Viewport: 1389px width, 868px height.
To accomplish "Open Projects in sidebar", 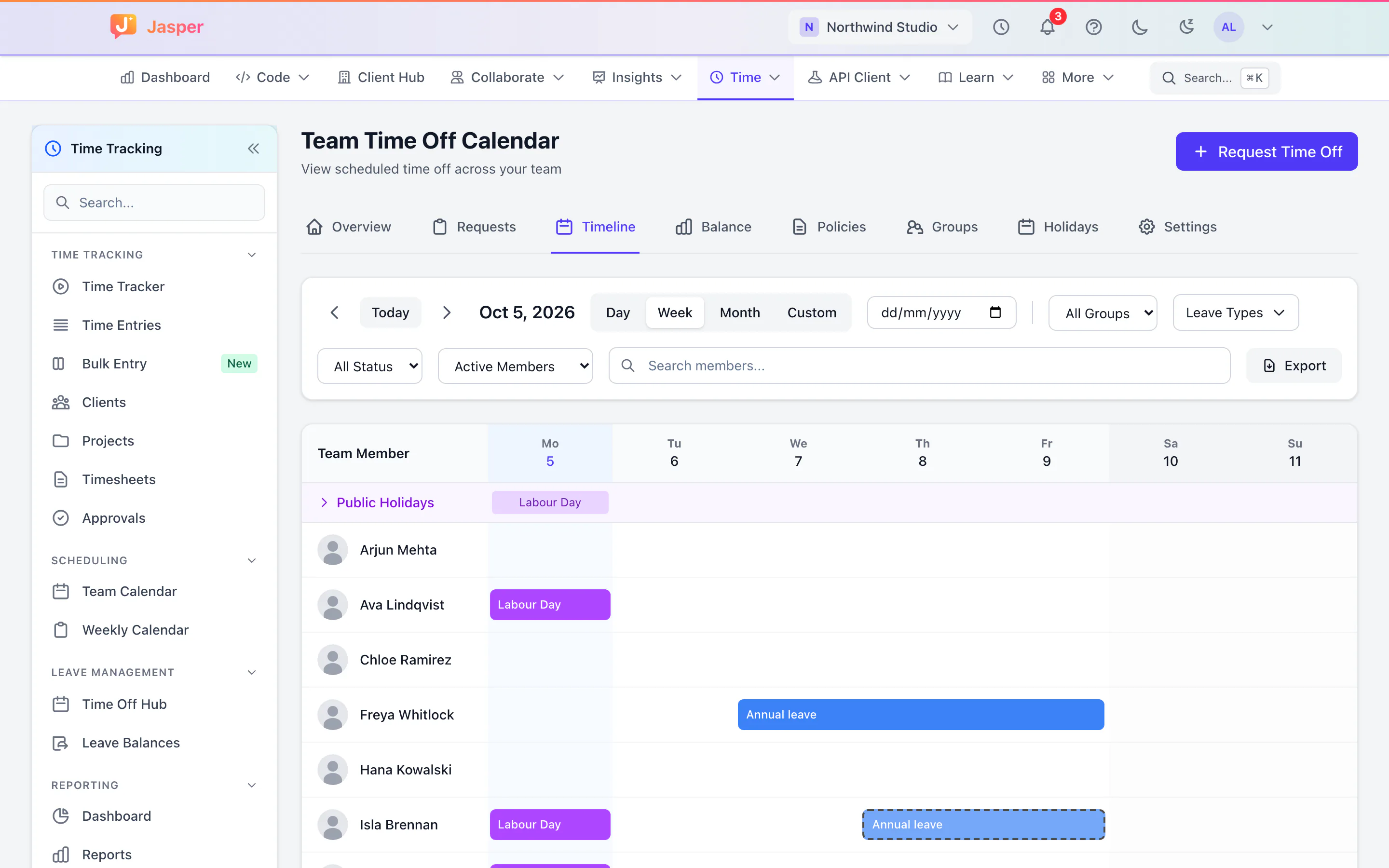I will (x=154, y=441).
